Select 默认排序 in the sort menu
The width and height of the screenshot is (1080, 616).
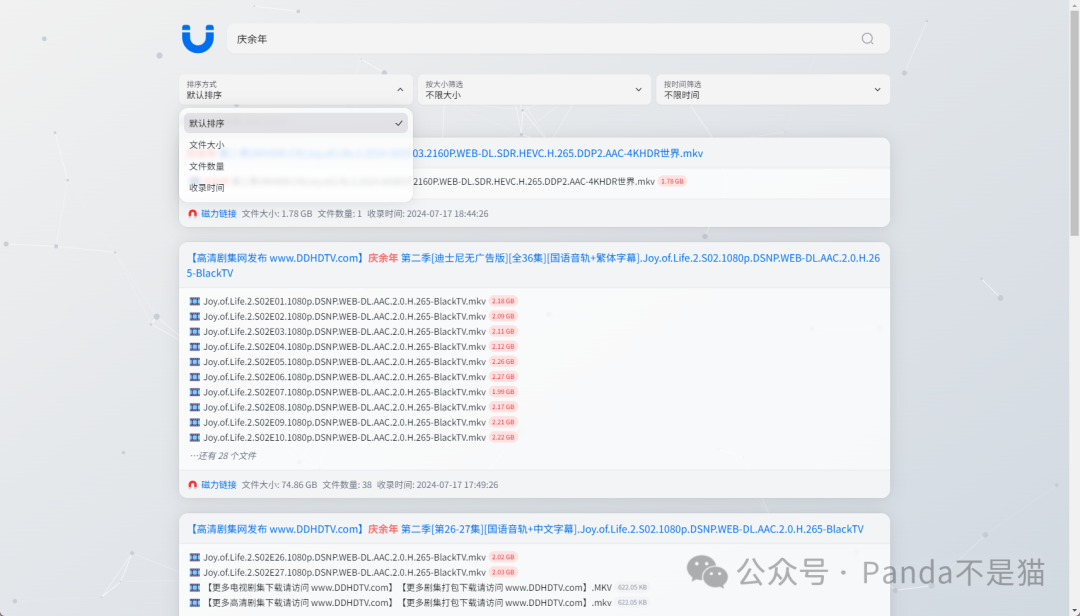tap(295, 123)
